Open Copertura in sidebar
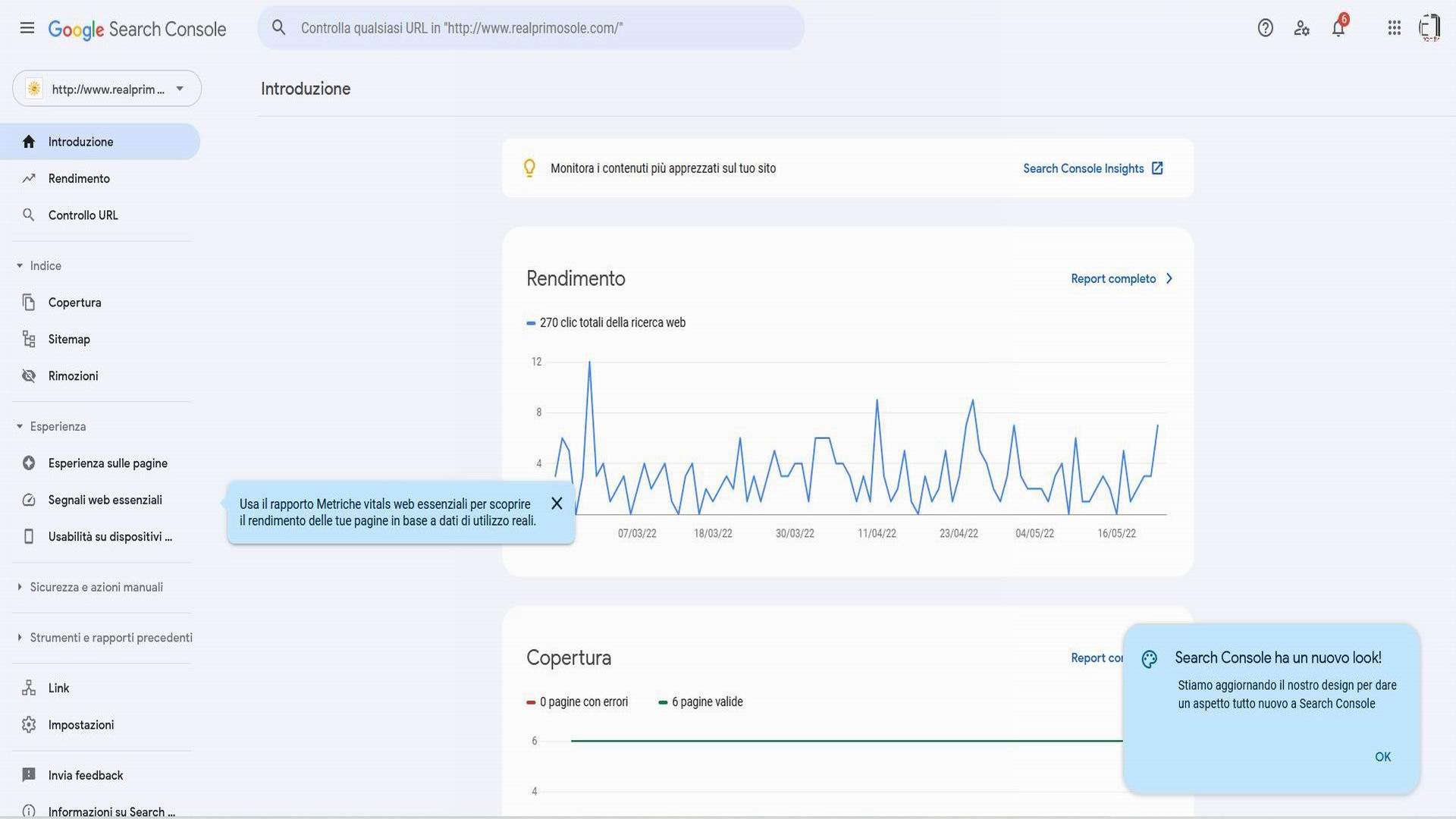This screenshot has height=819, width=1456. point(100,303)
